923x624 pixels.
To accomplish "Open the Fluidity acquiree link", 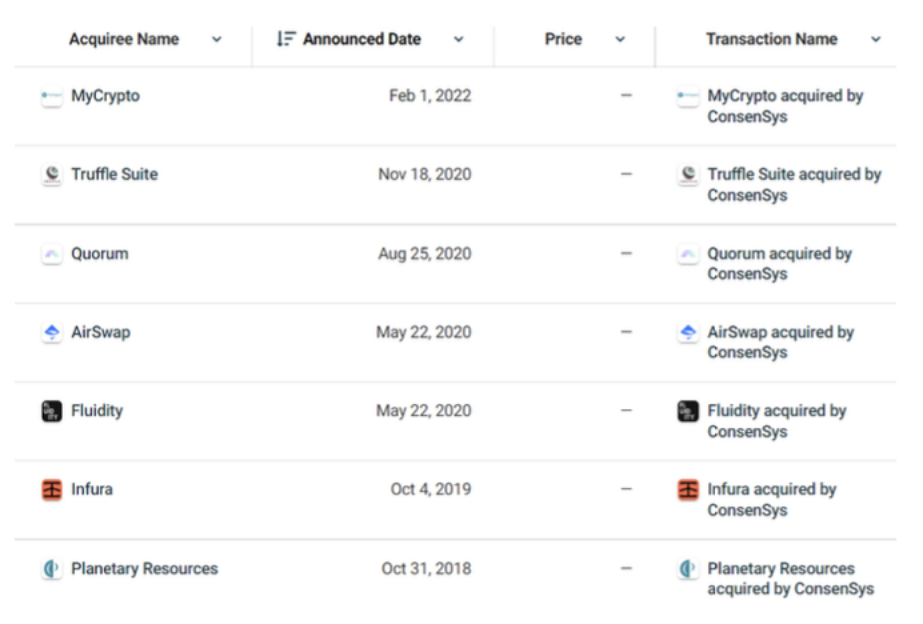I will point(97,411).
